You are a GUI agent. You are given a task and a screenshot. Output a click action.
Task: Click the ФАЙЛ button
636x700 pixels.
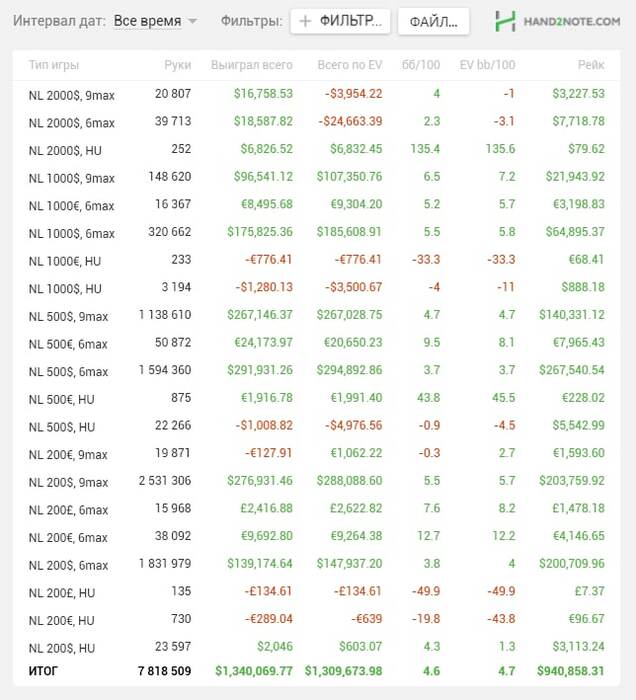[433, 21]
